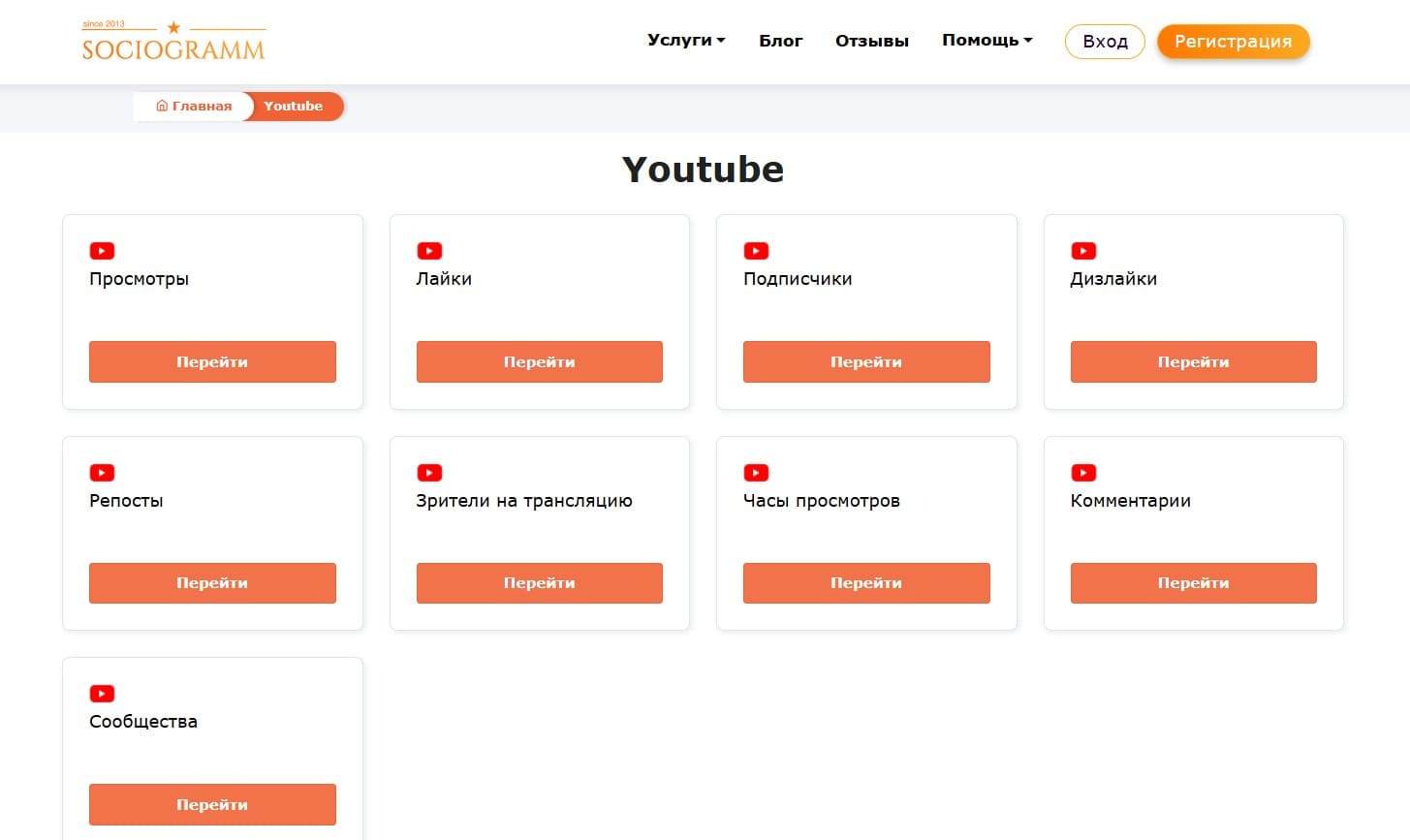The image size is (1410, 840).
Task: Click Перейти under Репосты
Action: coord(212,583)
